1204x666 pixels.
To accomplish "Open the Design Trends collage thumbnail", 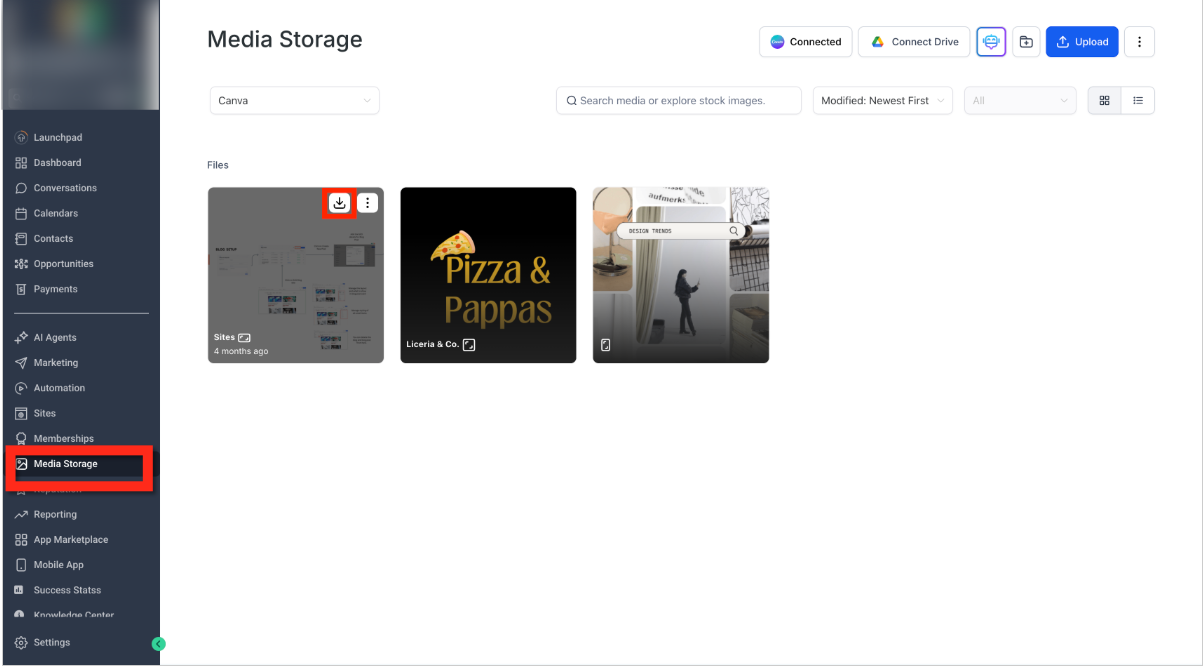I will [681, 275].
